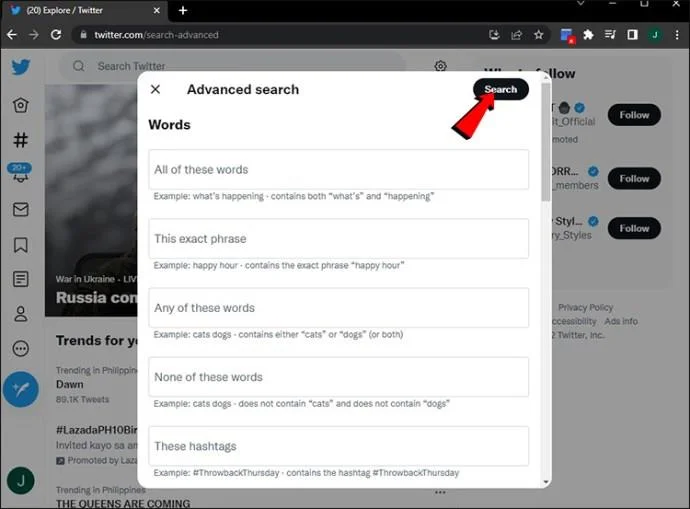Toggle the browser side panel icon

(x=632, y=35)
